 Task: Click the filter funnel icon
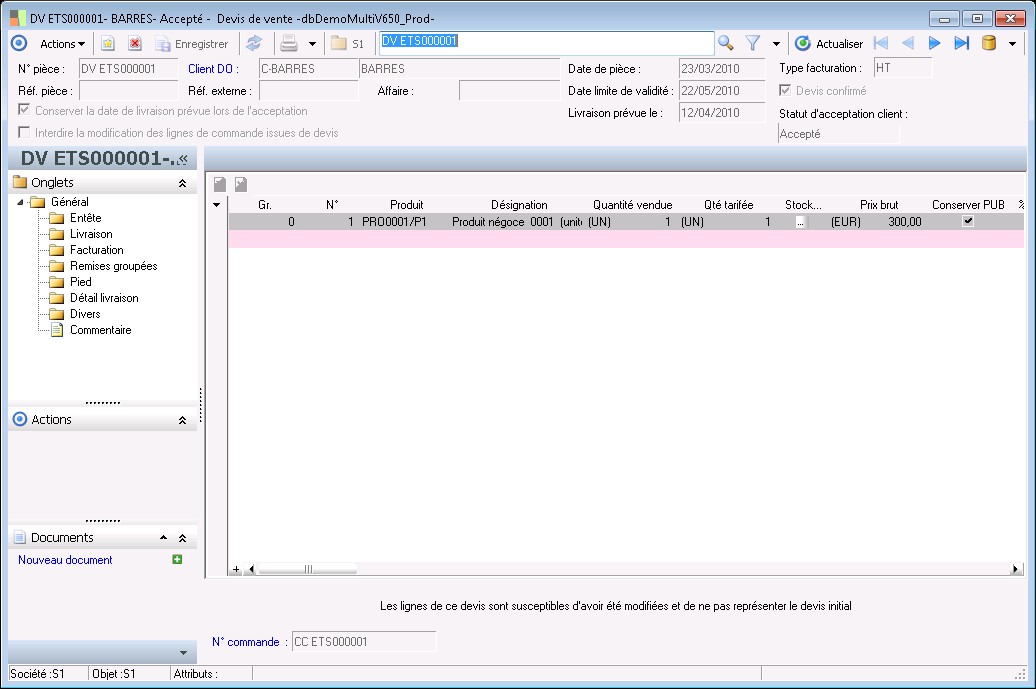[x=753, y=43]
